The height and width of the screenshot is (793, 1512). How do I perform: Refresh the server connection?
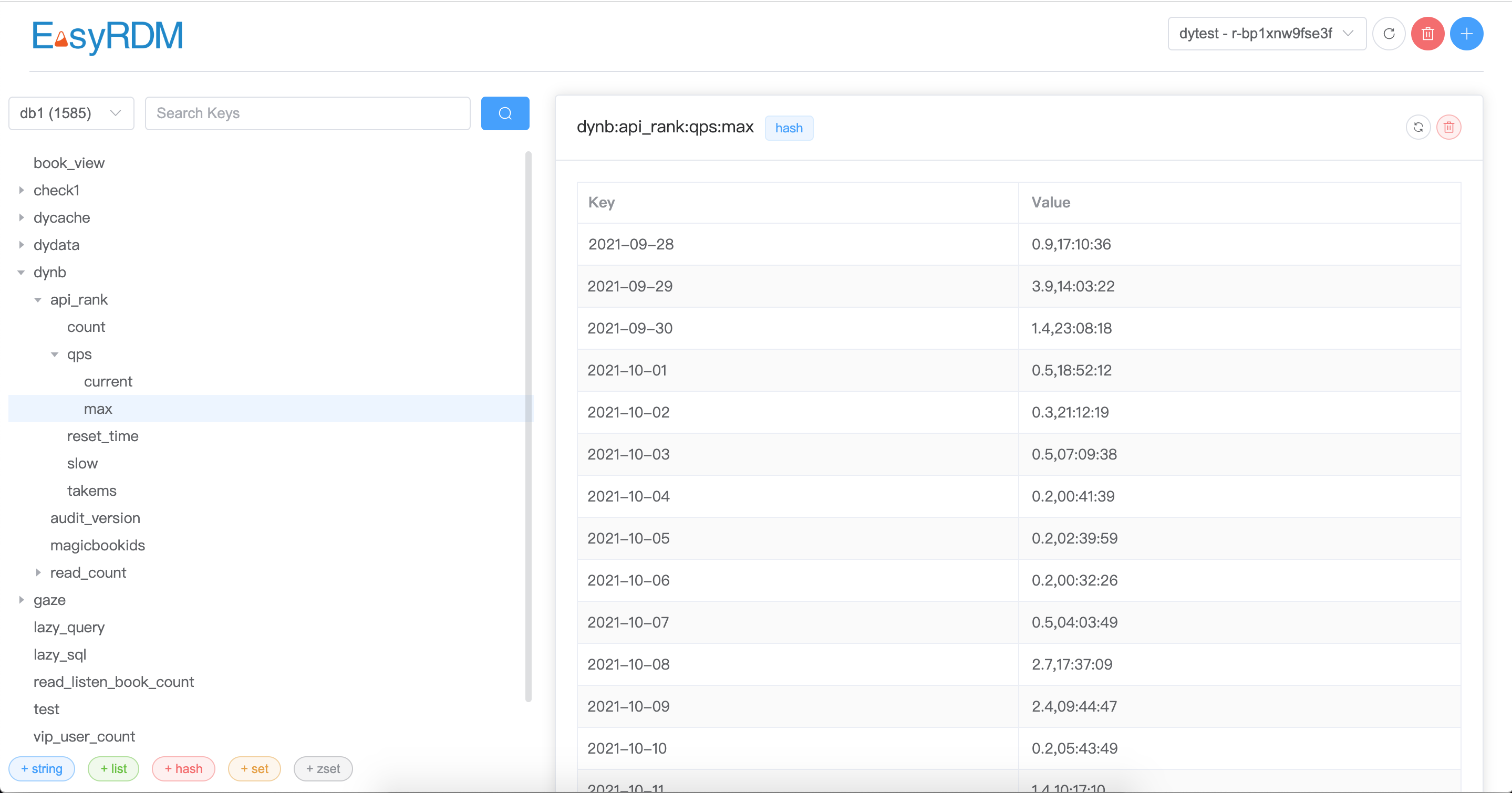coord(1389,34)
